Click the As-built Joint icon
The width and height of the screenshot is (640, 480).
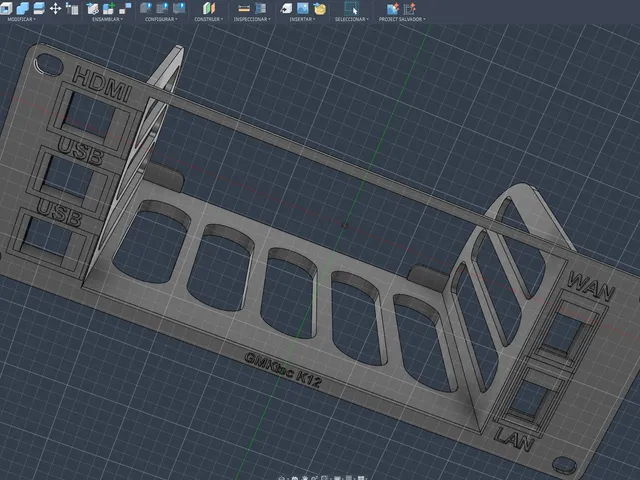(125, 8)
